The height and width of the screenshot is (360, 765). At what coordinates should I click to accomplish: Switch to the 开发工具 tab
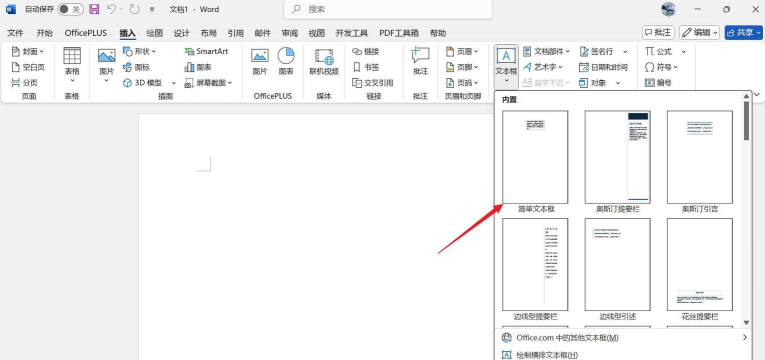point(352,33)
